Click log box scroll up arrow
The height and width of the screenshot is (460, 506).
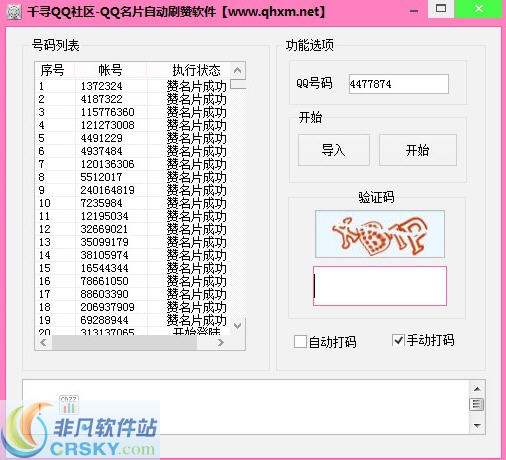click(477, 389)
